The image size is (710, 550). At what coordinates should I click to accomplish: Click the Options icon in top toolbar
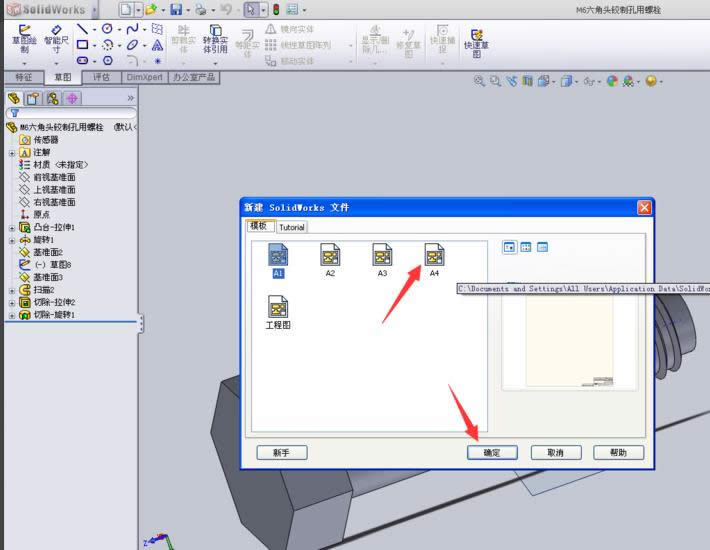[x=293, y=10]
